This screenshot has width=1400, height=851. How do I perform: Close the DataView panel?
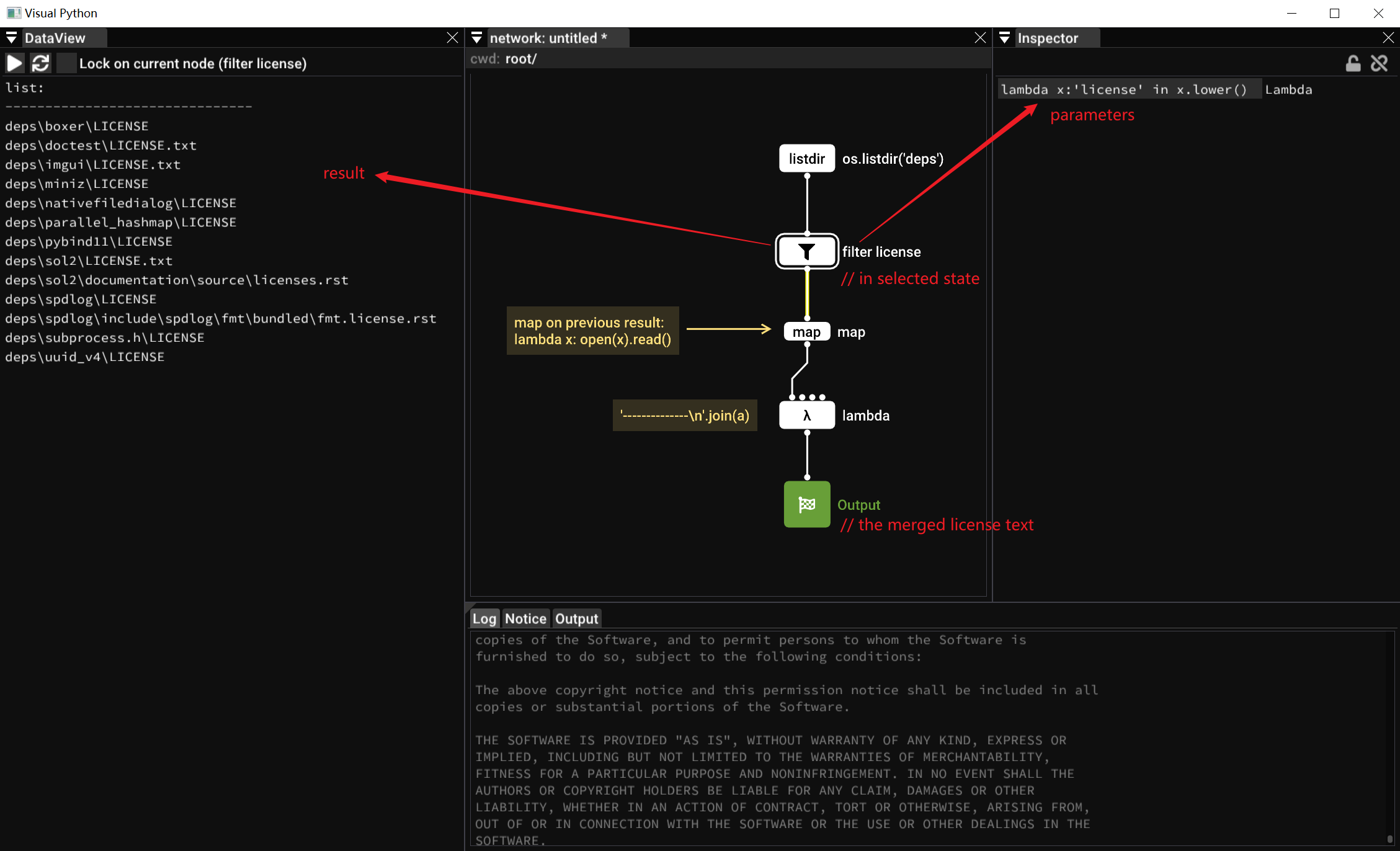coord(452,38)
